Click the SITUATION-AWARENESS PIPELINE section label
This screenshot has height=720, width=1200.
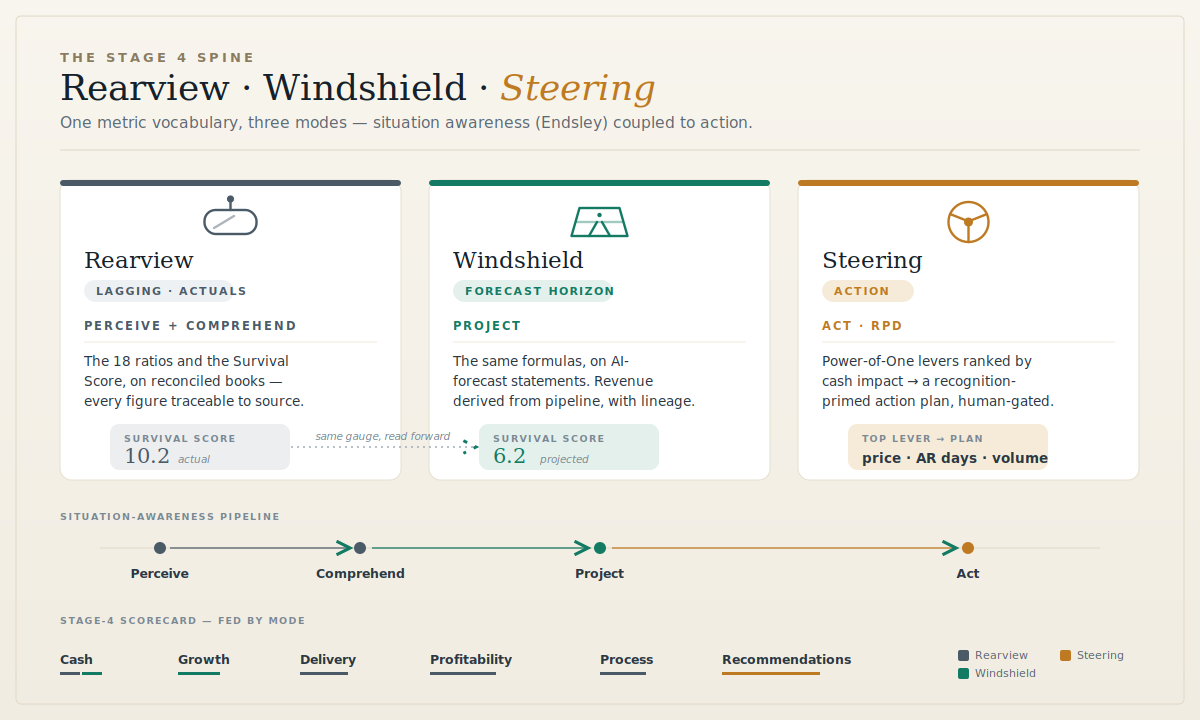[x=170, y=517]
